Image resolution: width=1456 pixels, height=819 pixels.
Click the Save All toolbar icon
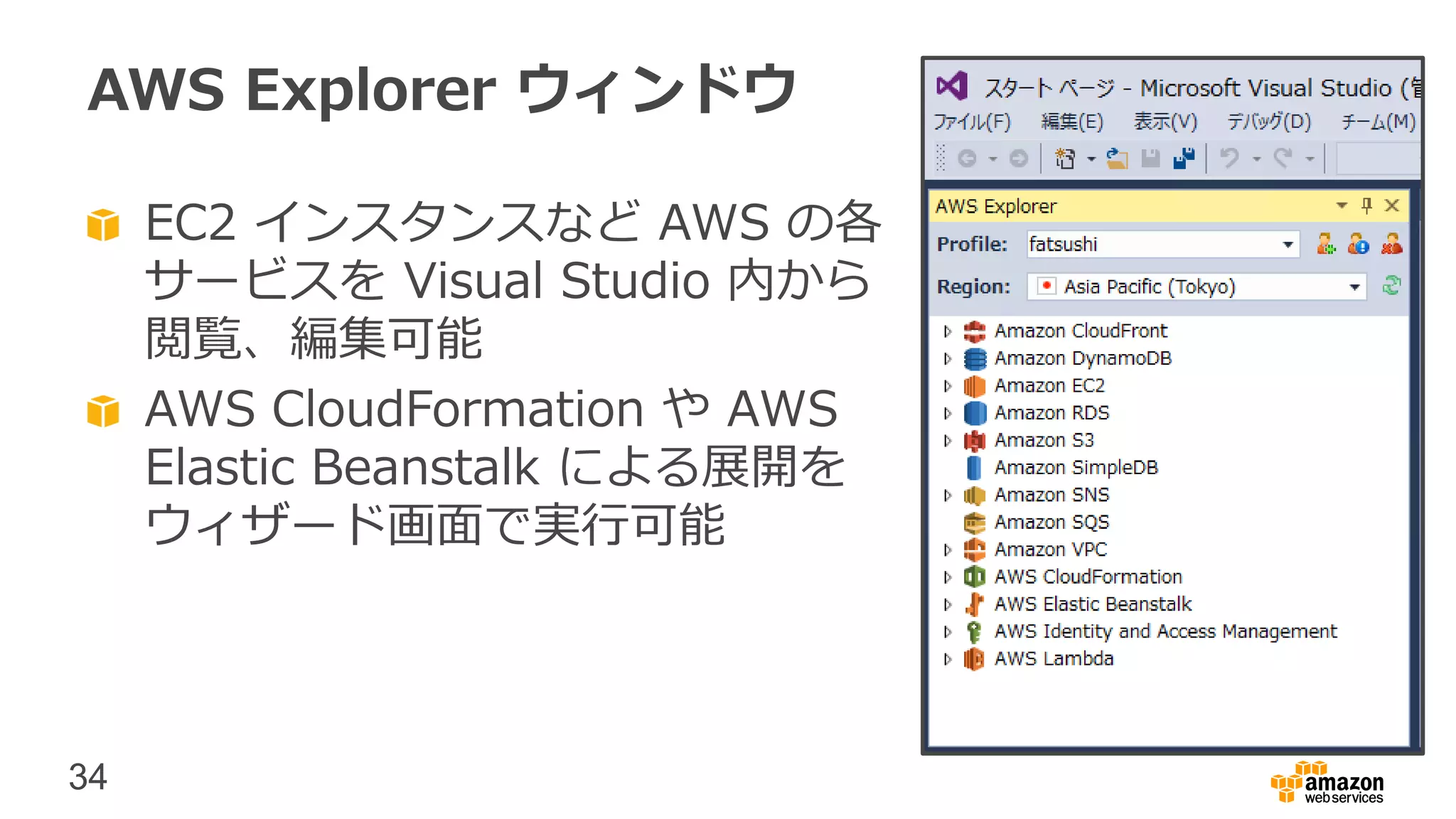pyautogui.click(x=1184, y=159)
